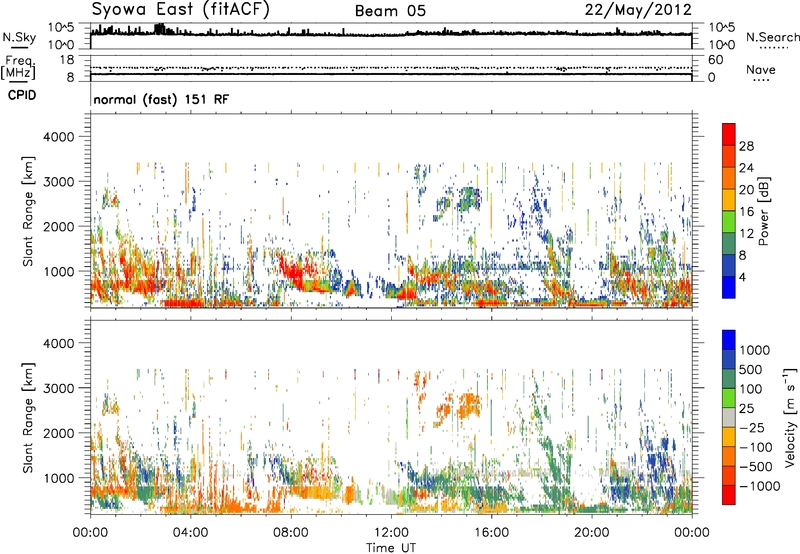Viewport: 800px width, 554px height.
Task: Select the '20' tick on Power colorbar
Action: click(x=746, y=190)
